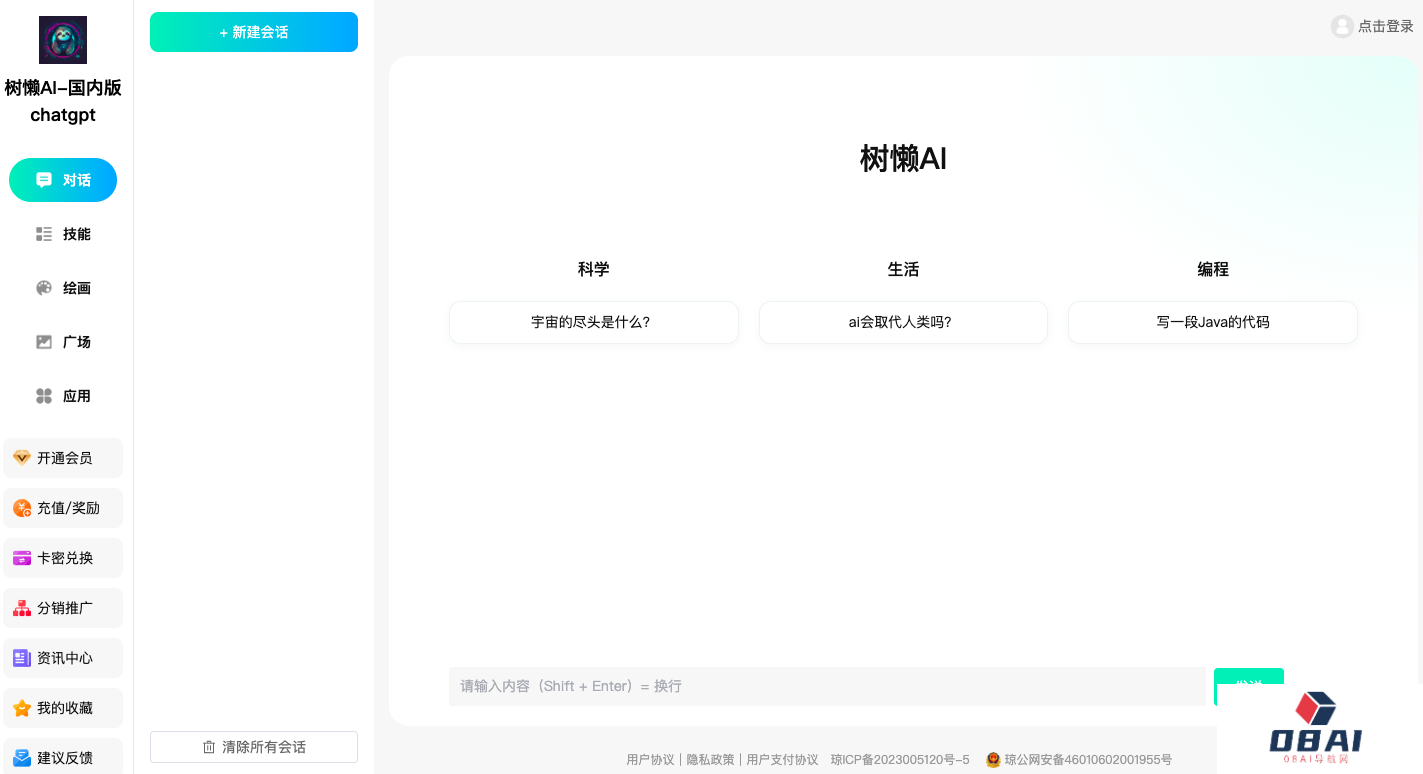Create a new conversation with 新建会话

click(253, 32)
